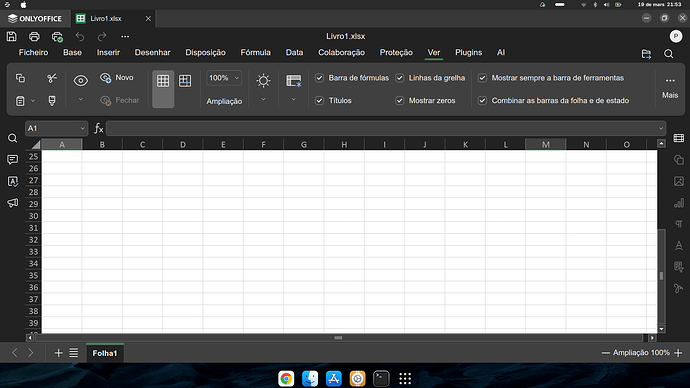Open feedback megaphone icon in left sidebar

[x=12, y=202]
